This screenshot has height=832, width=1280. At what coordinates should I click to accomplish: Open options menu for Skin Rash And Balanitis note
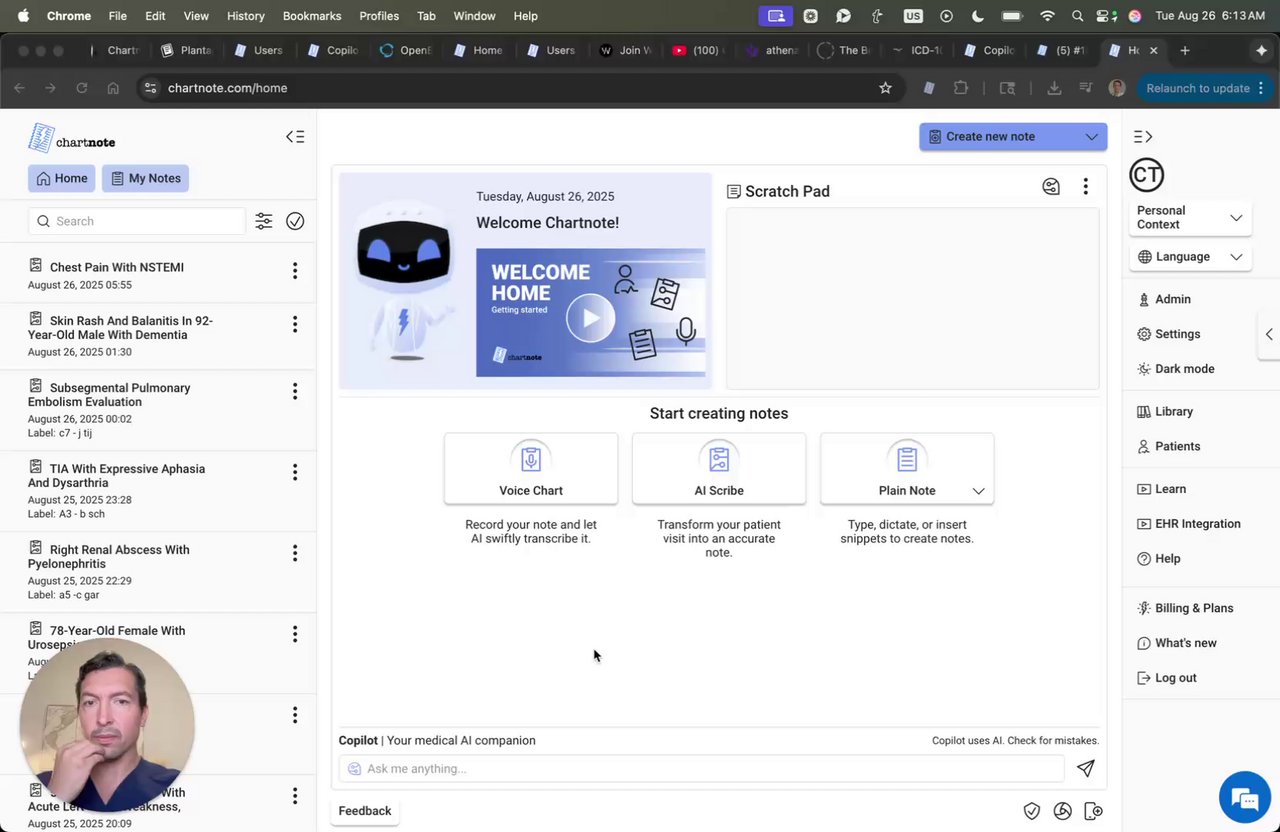coord(295,324)
